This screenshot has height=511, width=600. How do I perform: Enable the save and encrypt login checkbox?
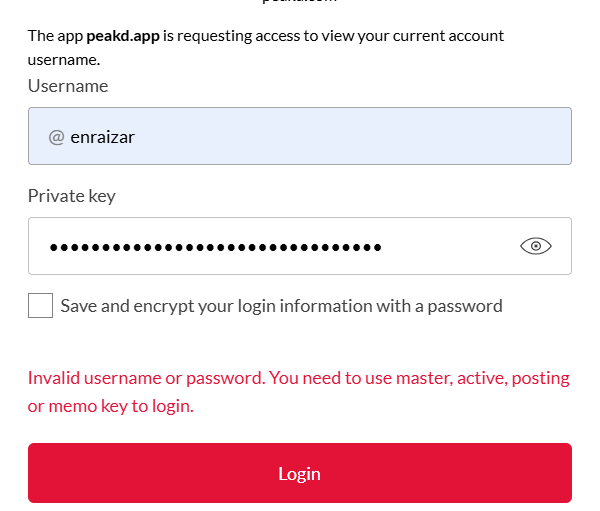click(x=41, y=306)
